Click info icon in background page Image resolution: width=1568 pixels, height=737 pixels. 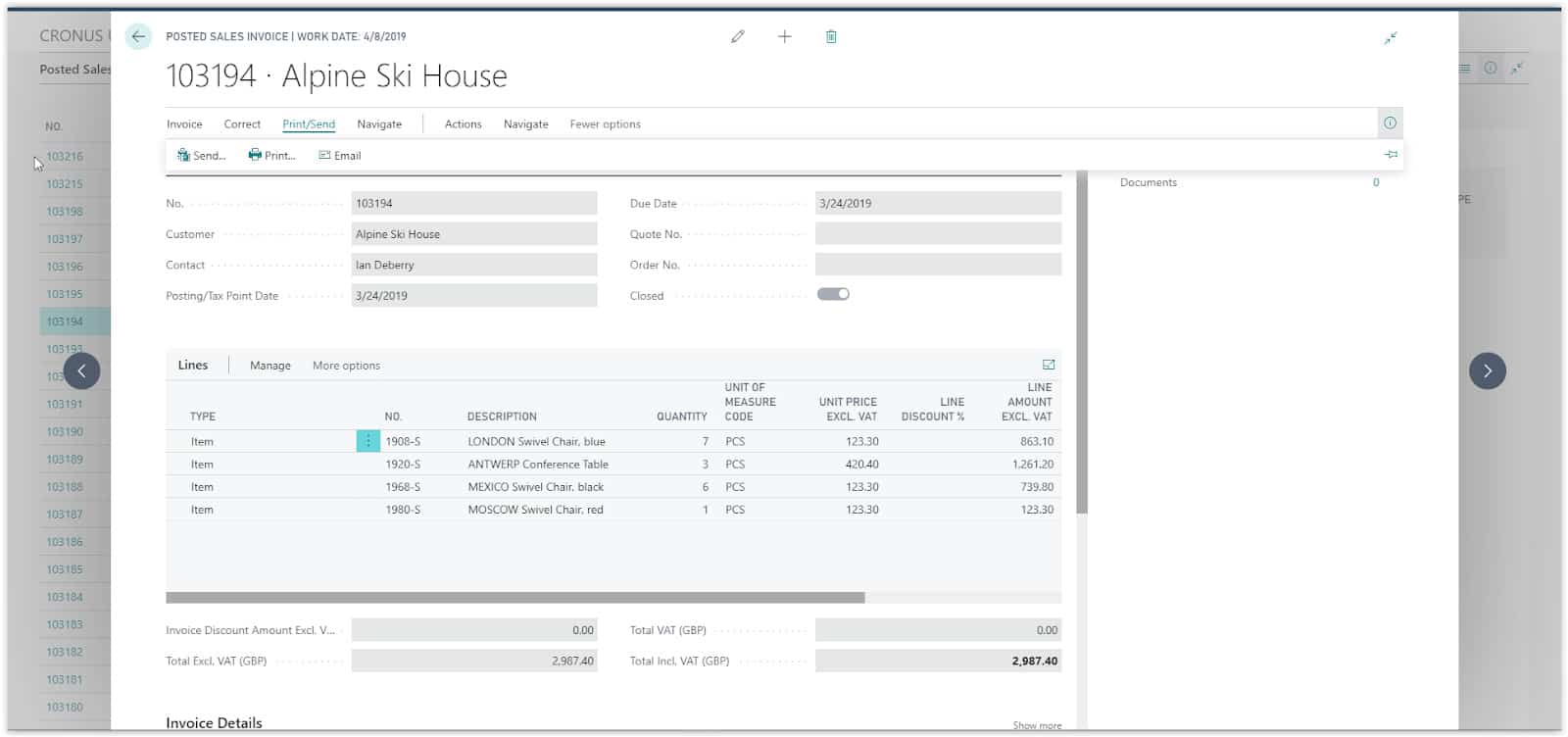tap(1491, 69)
